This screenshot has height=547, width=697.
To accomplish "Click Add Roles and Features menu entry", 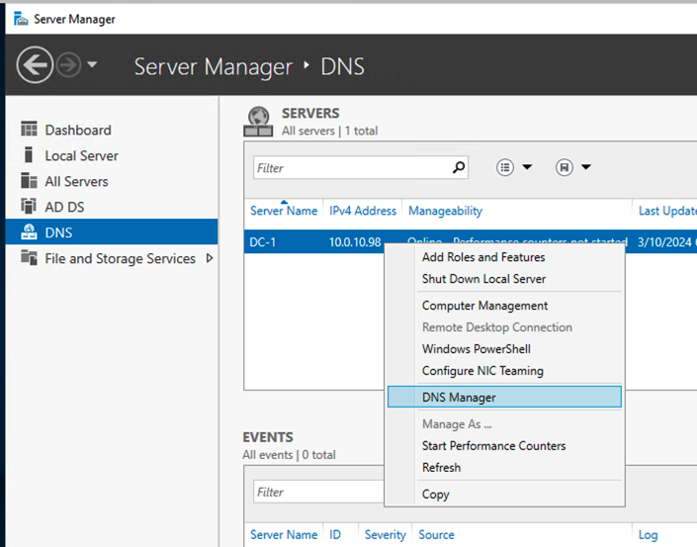I will (483, 258).
